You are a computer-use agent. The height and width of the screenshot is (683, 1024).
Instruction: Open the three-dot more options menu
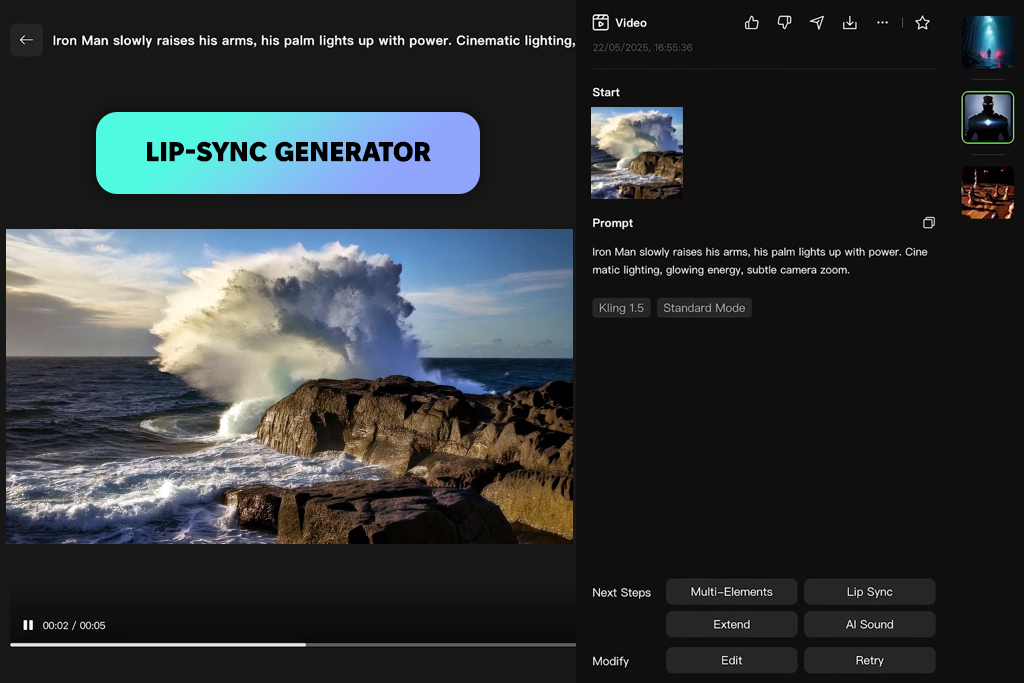tap(882, 23)
